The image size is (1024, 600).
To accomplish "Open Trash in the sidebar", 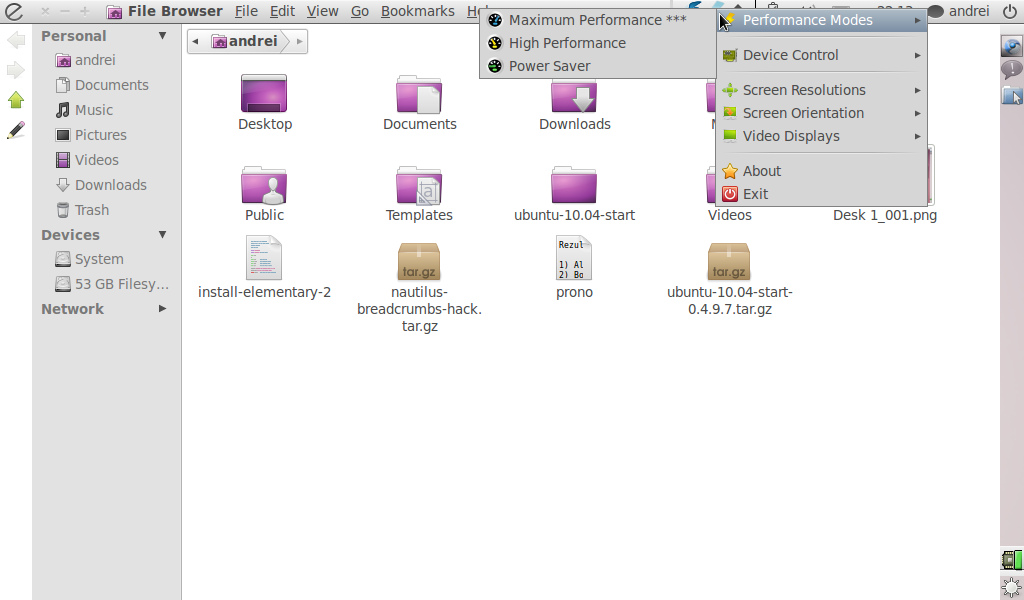I will tap(91, 210).
